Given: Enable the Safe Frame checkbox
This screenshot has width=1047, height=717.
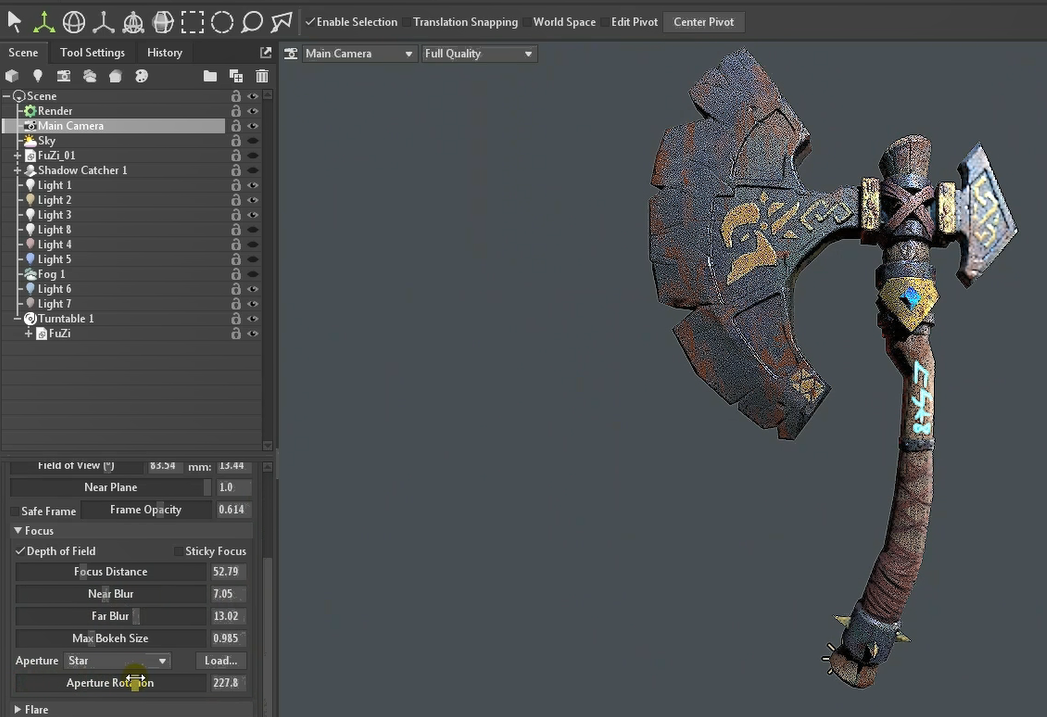Looking at the screenshot, I should pos(15,511).
